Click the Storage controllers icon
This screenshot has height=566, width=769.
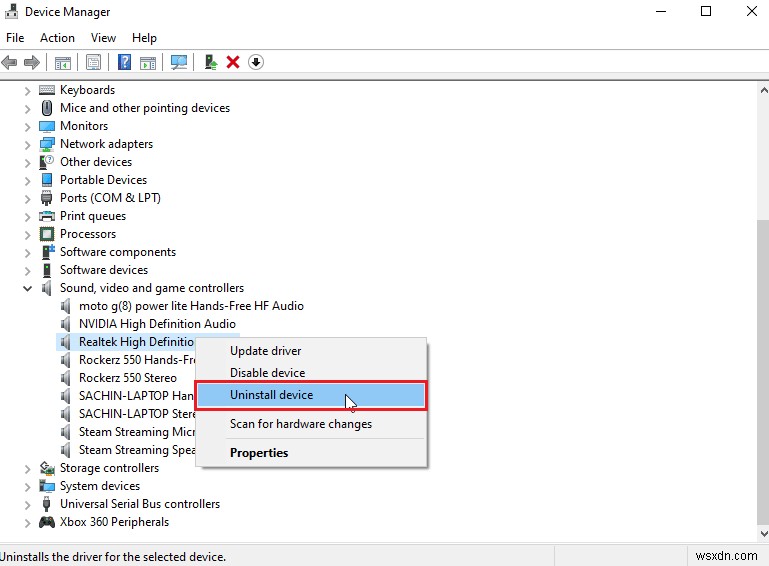[x=47, y=468]
